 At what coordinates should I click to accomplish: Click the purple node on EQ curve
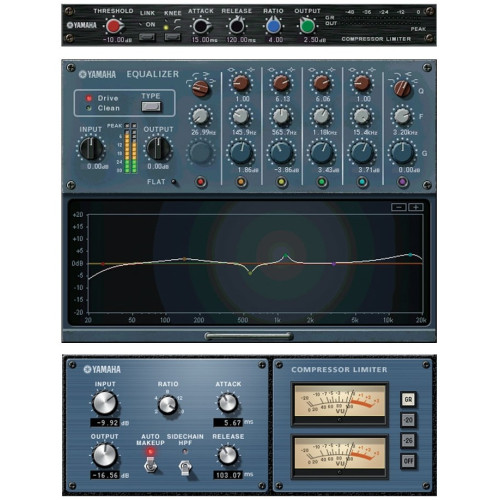tap(334, 264)
